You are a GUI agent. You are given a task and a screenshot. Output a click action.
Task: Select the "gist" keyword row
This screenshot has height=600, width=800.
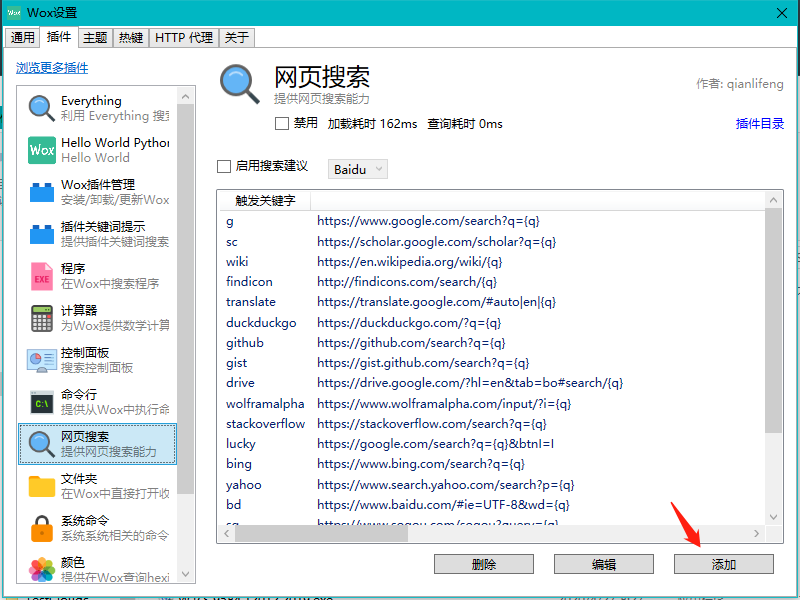(x=492, y=363)
